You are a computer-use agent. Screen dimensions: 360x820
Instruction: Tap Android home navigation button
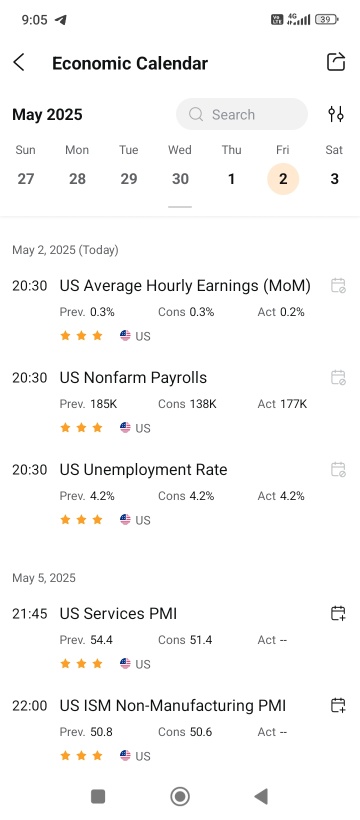(x=180, y=796)
